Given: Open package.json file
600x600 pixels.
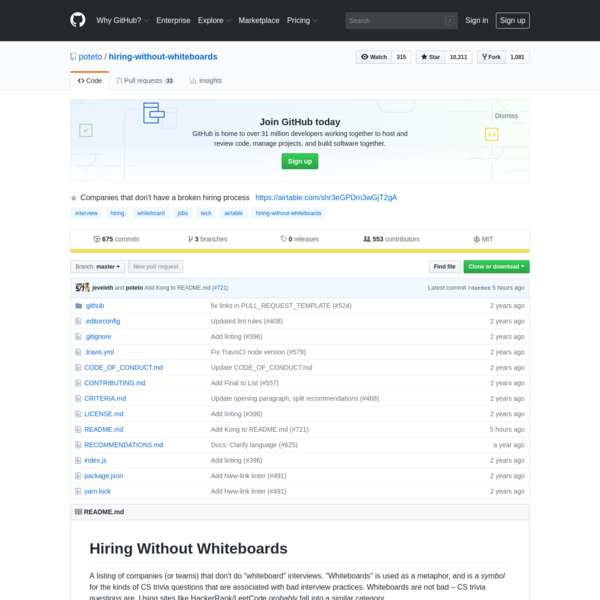Looking at the screenshot, I should pos(104,476).
